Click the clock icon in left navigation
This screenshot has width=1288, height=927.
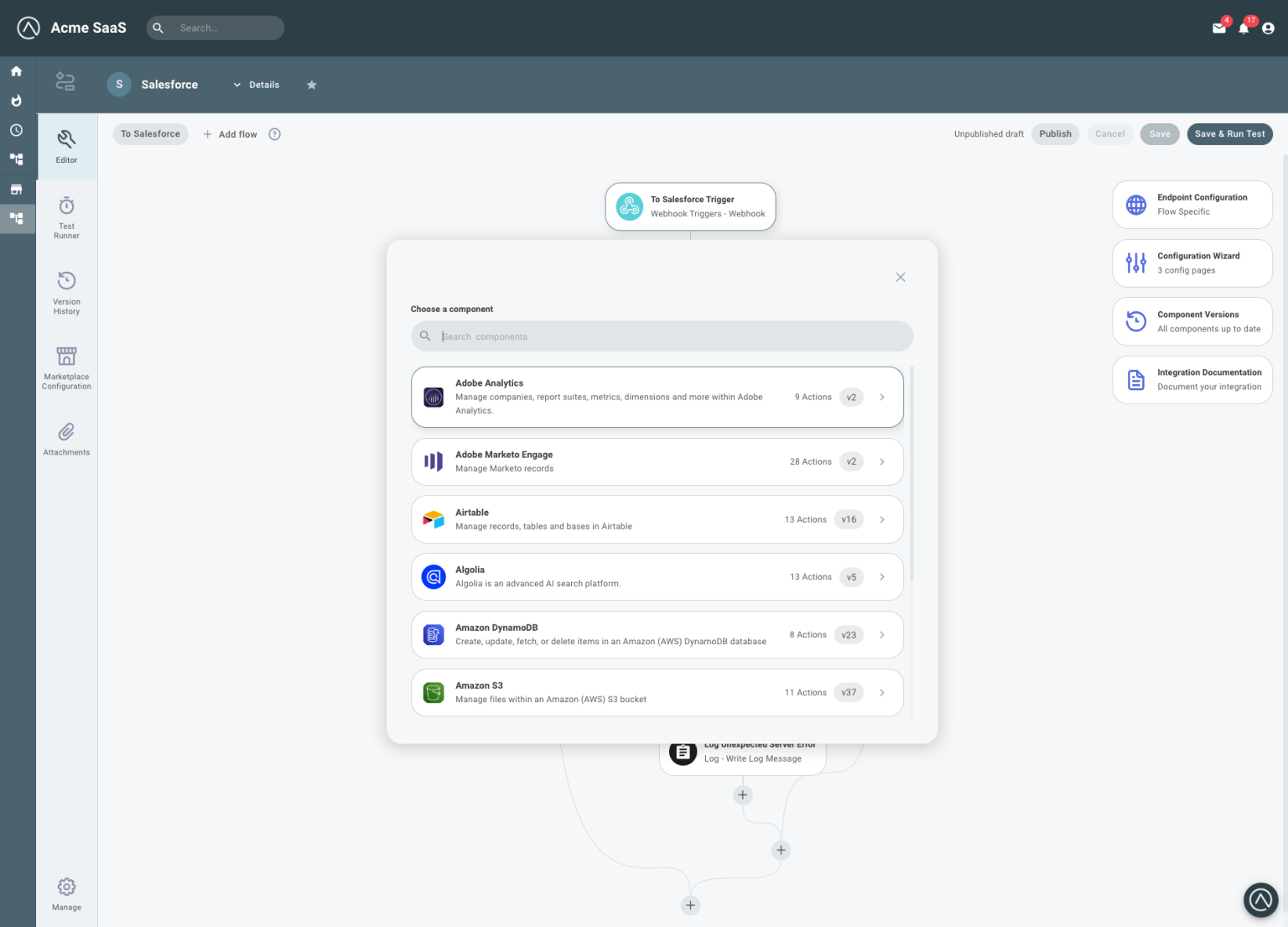point(16,130)
